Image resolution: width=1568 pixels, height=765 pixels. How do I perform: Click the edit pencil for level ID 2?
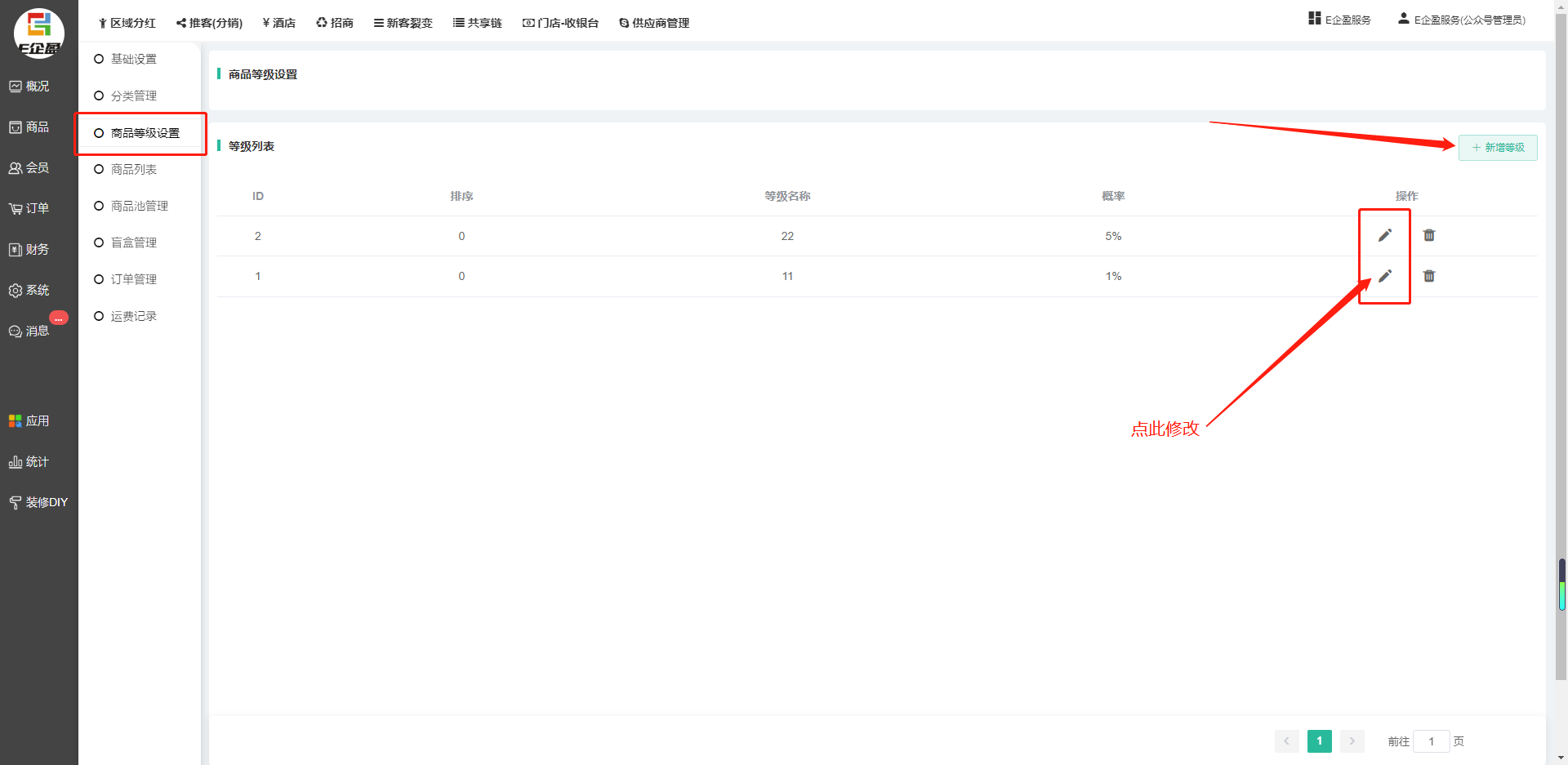pyautogui.click(x=1384, y=236)
